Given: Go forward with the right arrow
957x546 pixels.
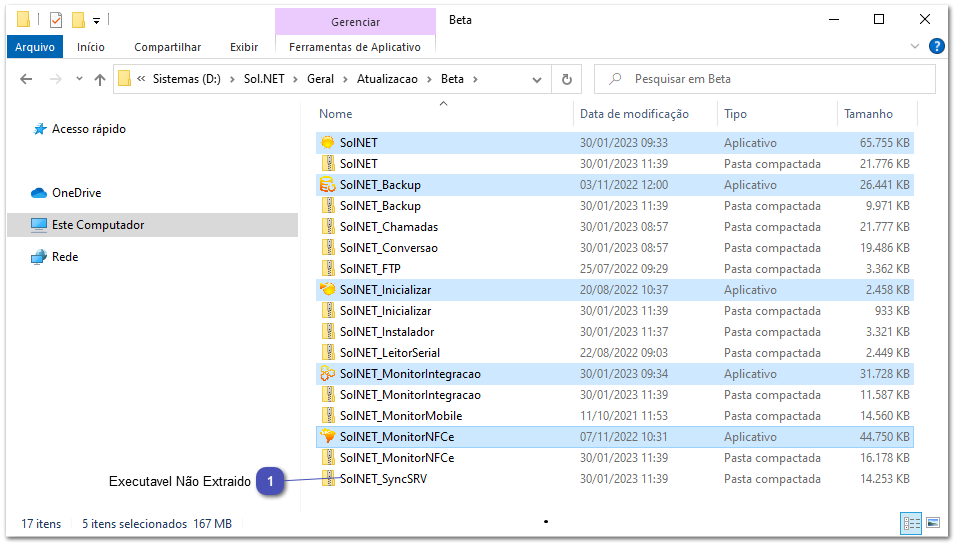Looking at the screenshot, I should point(56,79).
